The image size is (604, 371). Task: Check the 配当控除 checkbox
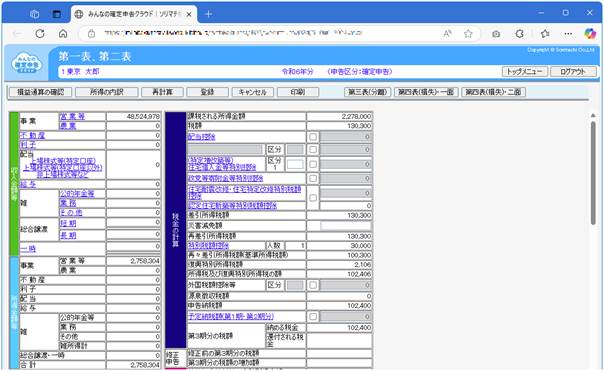click(313, 137)
